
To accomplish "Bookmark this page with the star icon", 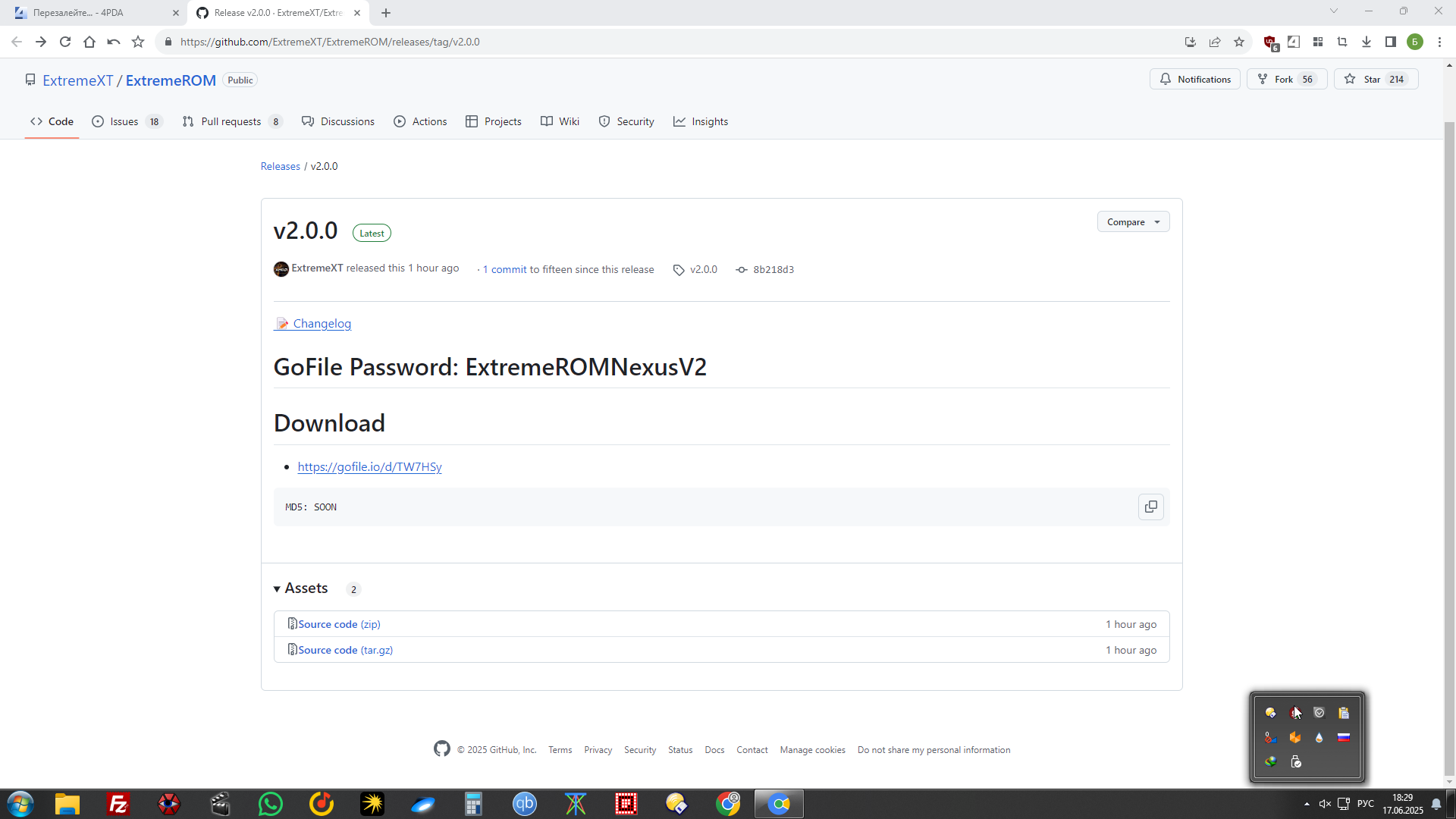I will click(1239, 42).
